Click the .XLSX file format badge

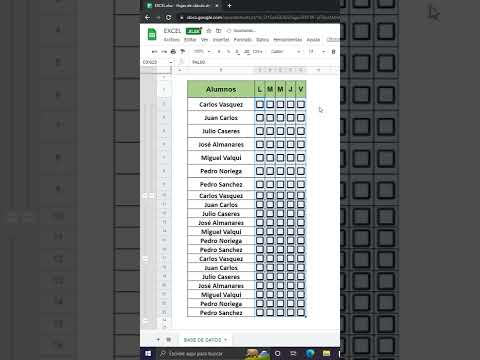coord(193,31)
